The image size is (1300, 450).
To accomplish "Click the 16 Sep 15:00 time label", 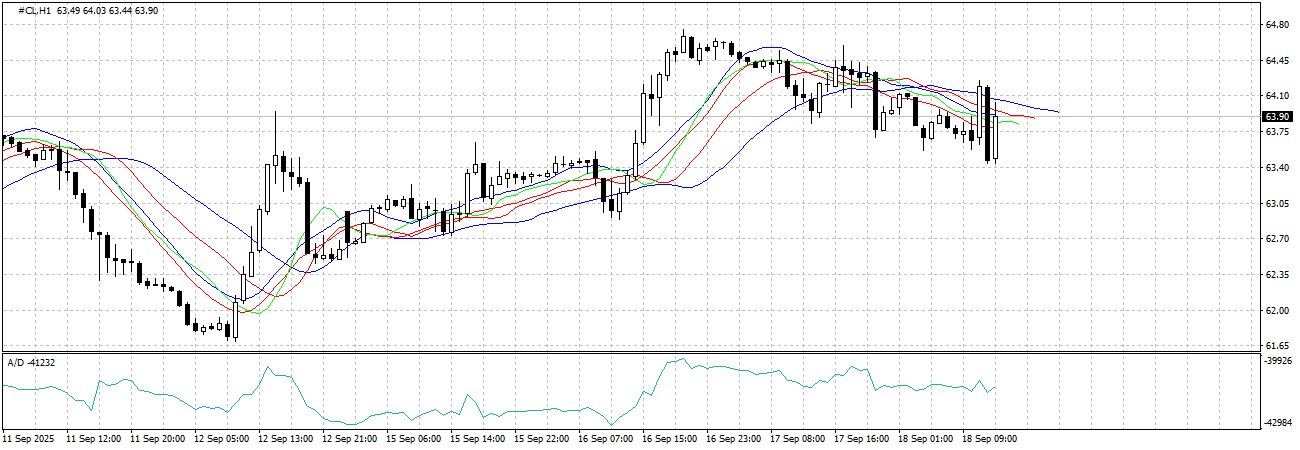I will coord(669,439).
